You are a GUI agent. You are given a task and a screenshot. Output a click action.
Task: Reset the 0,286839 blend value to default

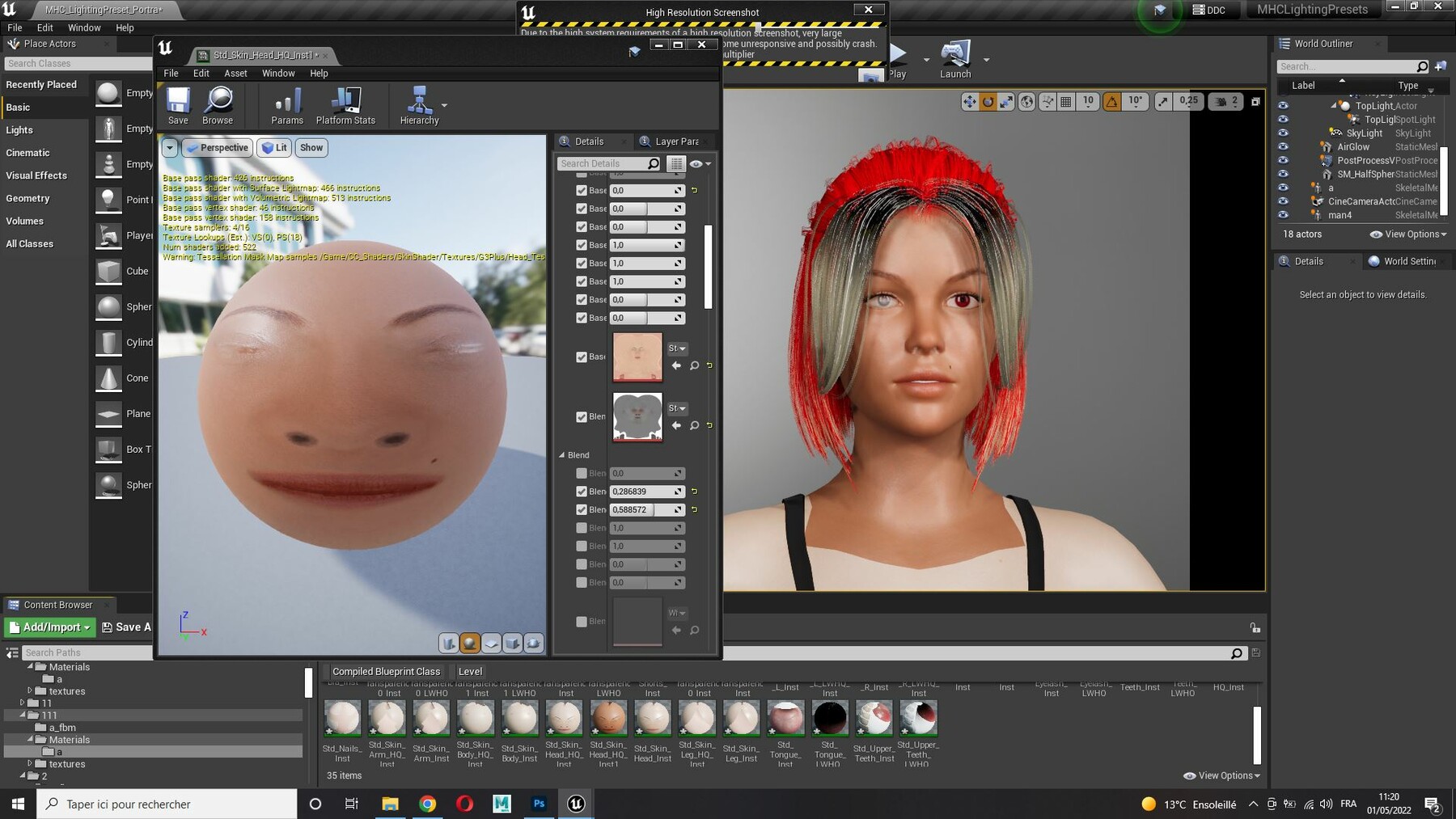694,492
